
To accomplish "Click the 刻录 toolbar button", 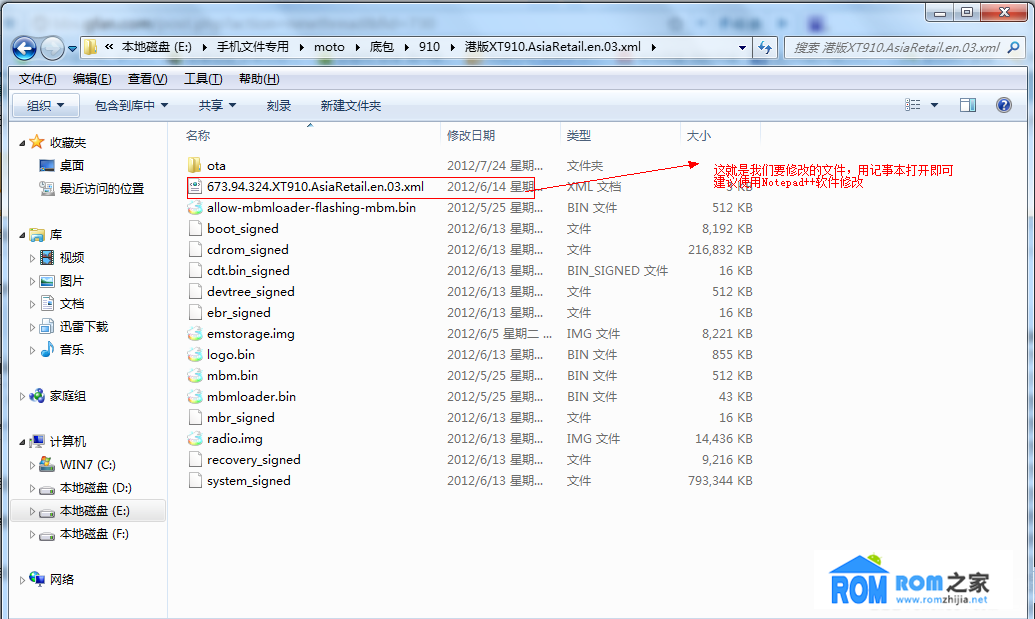I will click(x=279, y=106).
